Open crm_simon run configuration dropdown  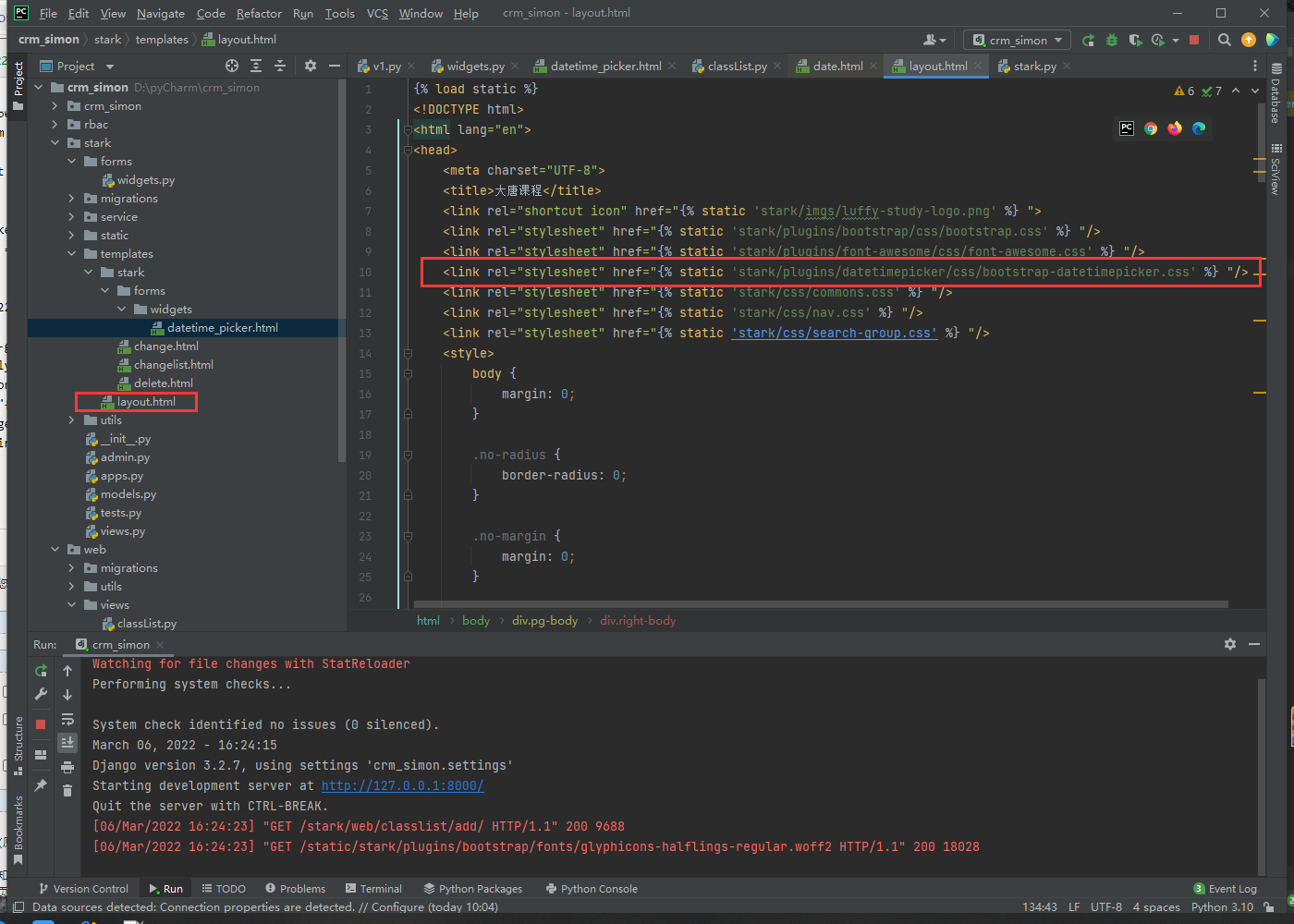[1018, 40]
